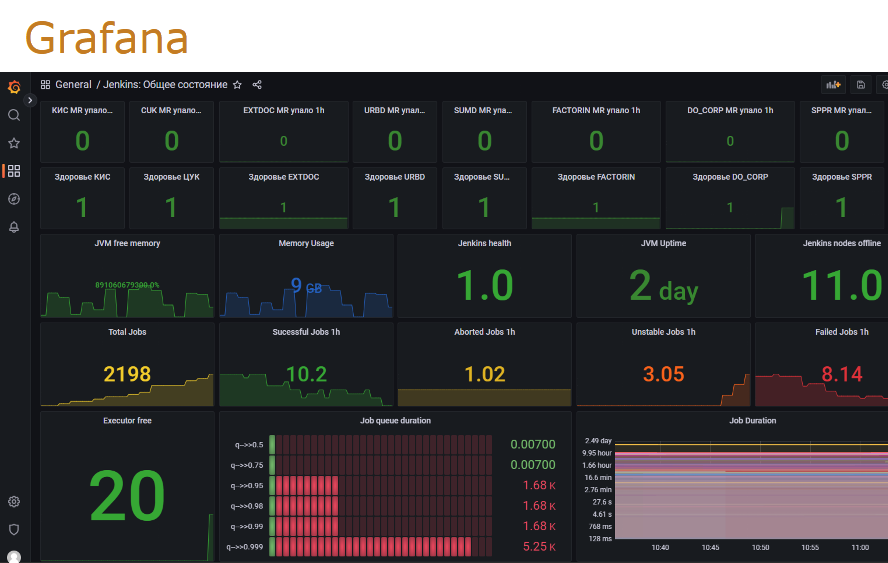Expand the side menu chevron
The width and height of the screenshot is (888, 563).
pos(30,100)
